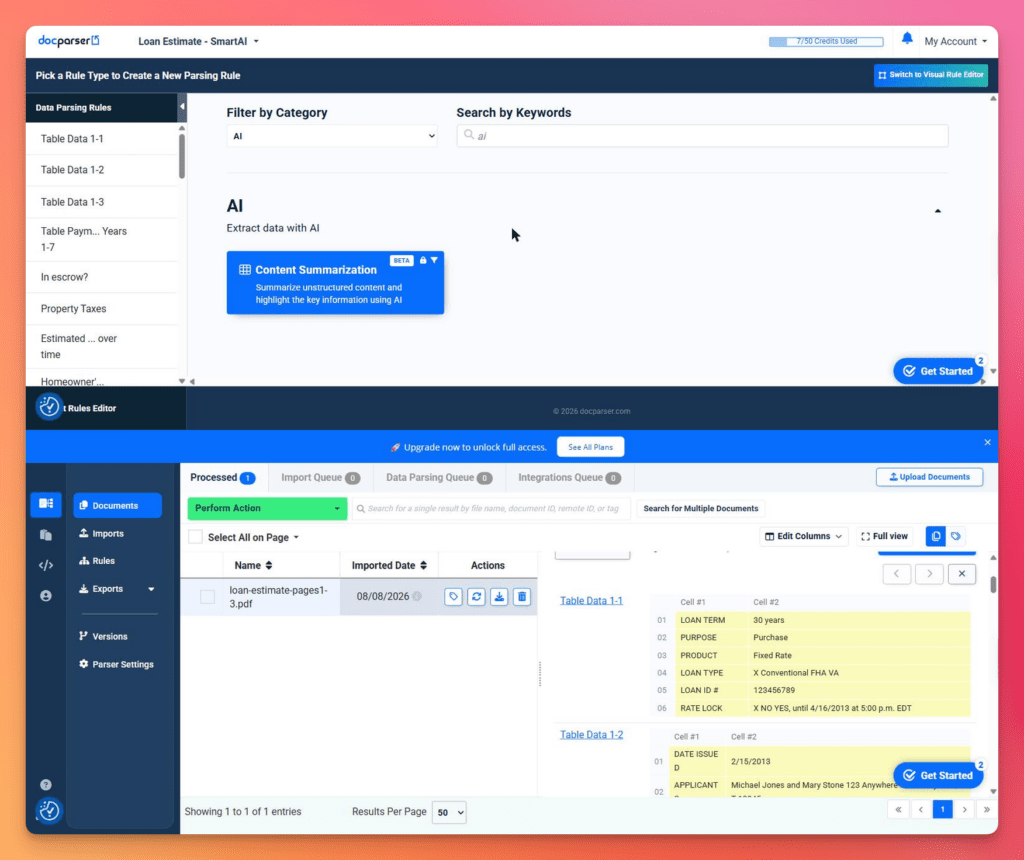Click the search magnifier in keywords field

(468, 135)
